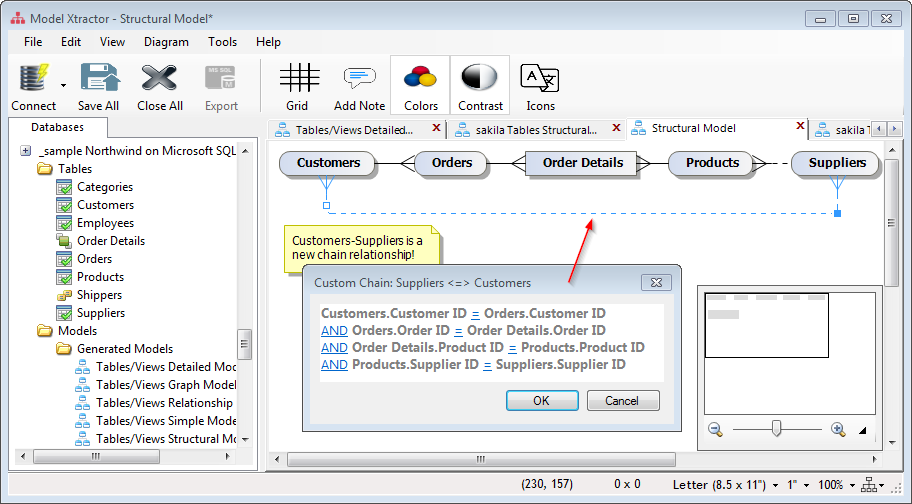Select the Databases panel tab

(58, 127)
